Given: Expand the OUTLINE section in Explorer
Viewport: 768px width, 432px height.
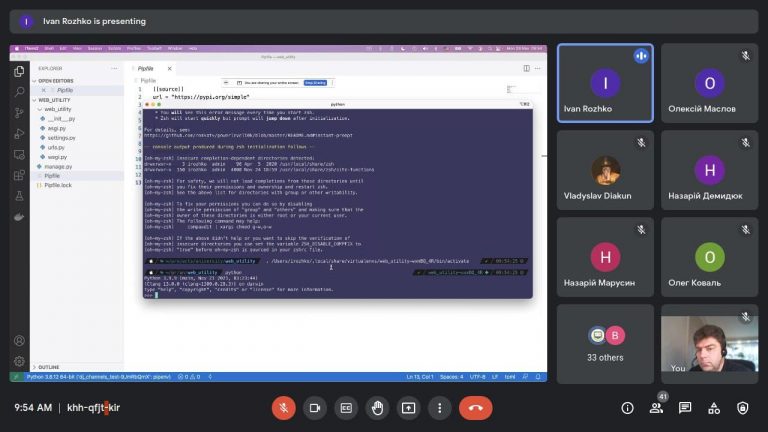Looking at the screenshot, I should click(49, 367).
